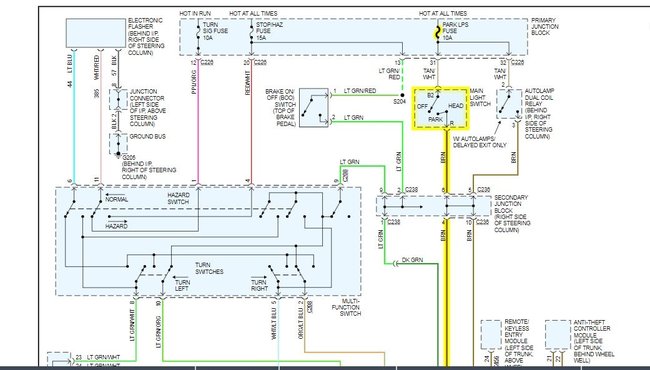Click the 'LT GRN/RED' label at pin 1
650x370 pixels.
(x=360, y=90)
